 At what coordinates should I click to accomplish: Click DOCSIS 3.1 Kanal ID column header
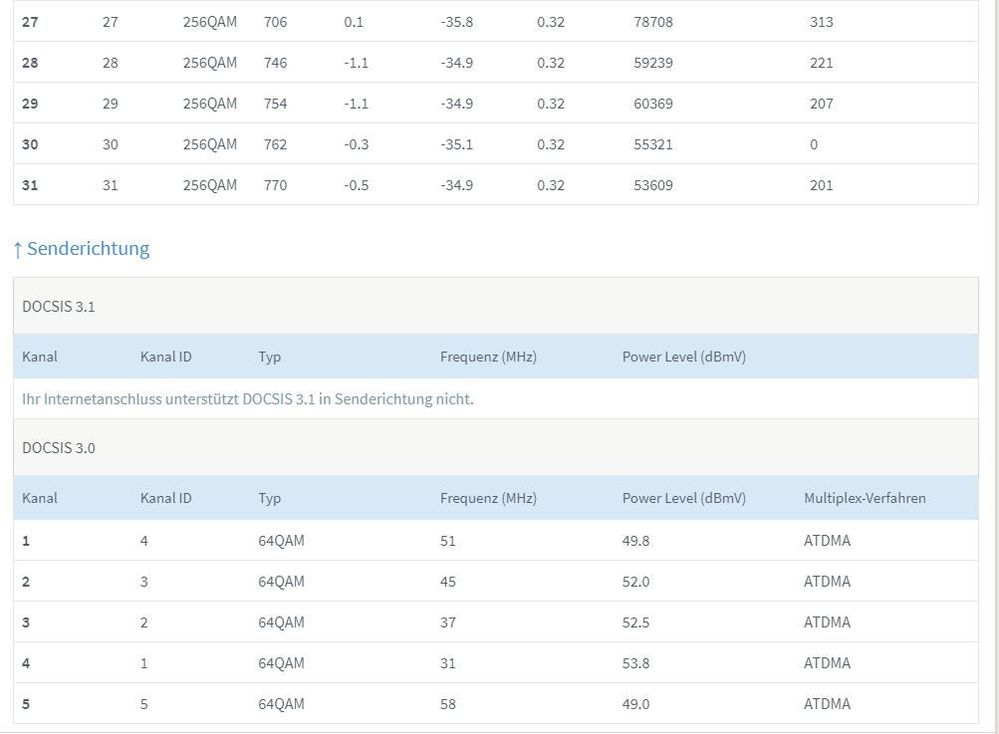click(x=166, y=356)
